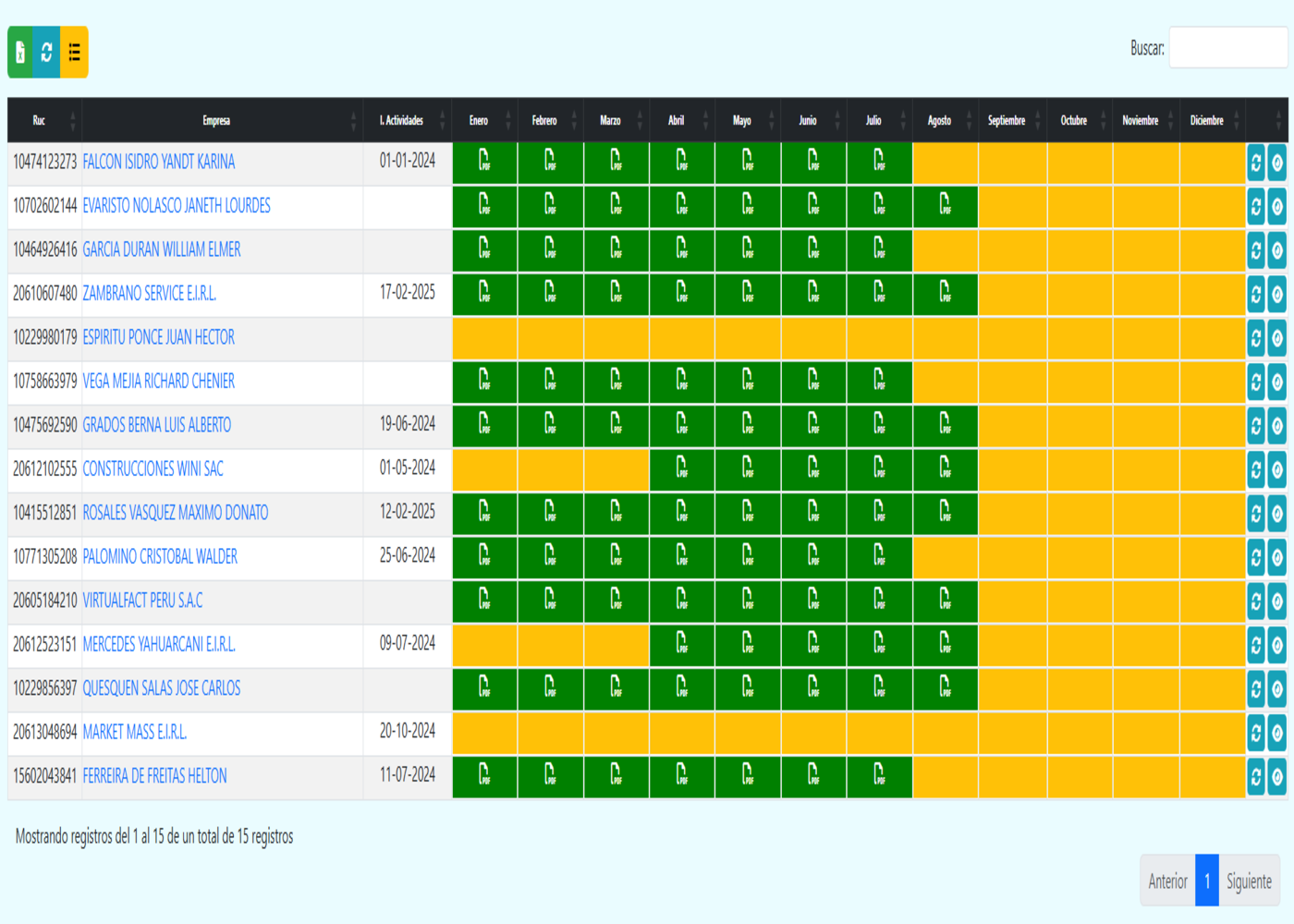Click the green Excel export icon
This screenshot has height=924, width=1294.
20,52
